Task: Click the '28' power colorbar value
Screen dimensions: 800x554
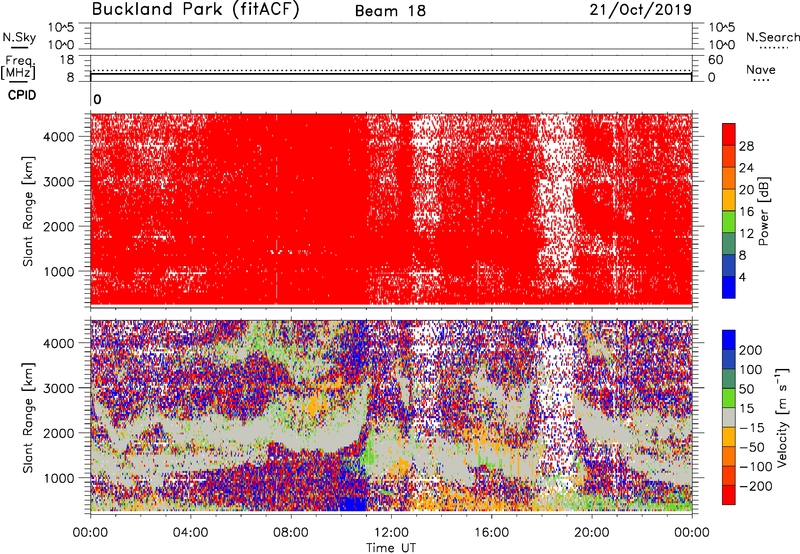Action: [746, 146]
